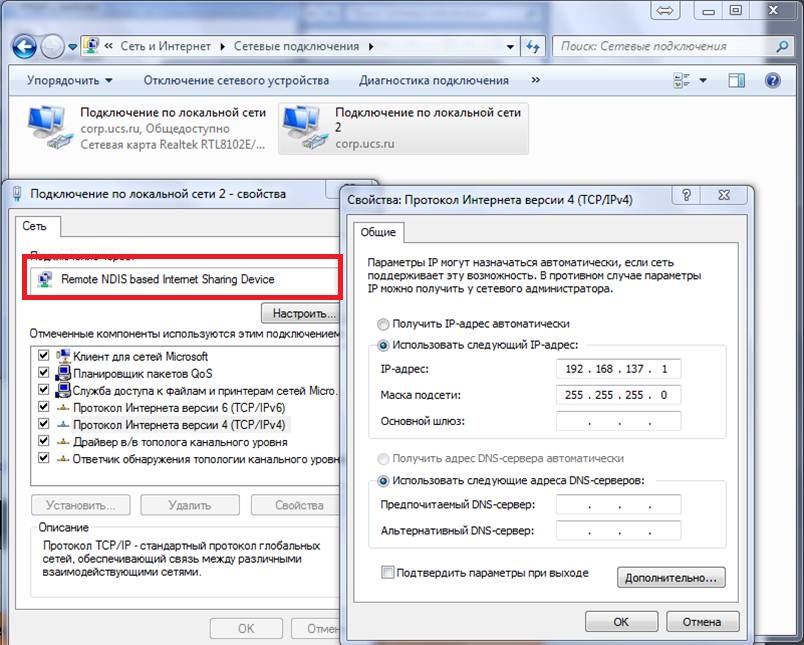The height and width of the screenshot is (645, 804).
Task: Click Служба доступа к файлам icon
Action: (x=63, y=390)
